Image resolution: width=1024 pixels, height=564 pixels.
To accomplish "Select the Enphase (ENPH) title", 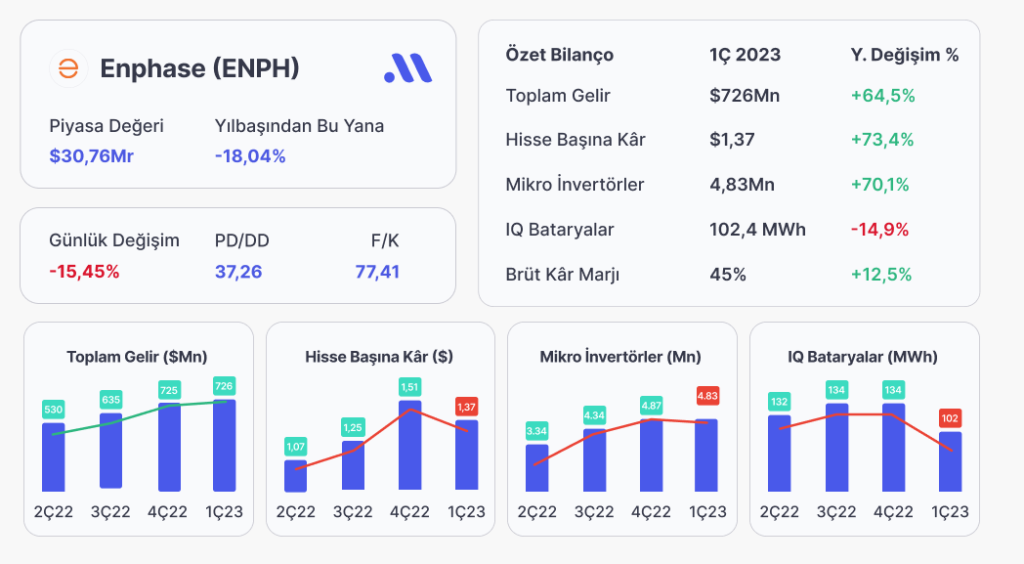I will 200,68.
